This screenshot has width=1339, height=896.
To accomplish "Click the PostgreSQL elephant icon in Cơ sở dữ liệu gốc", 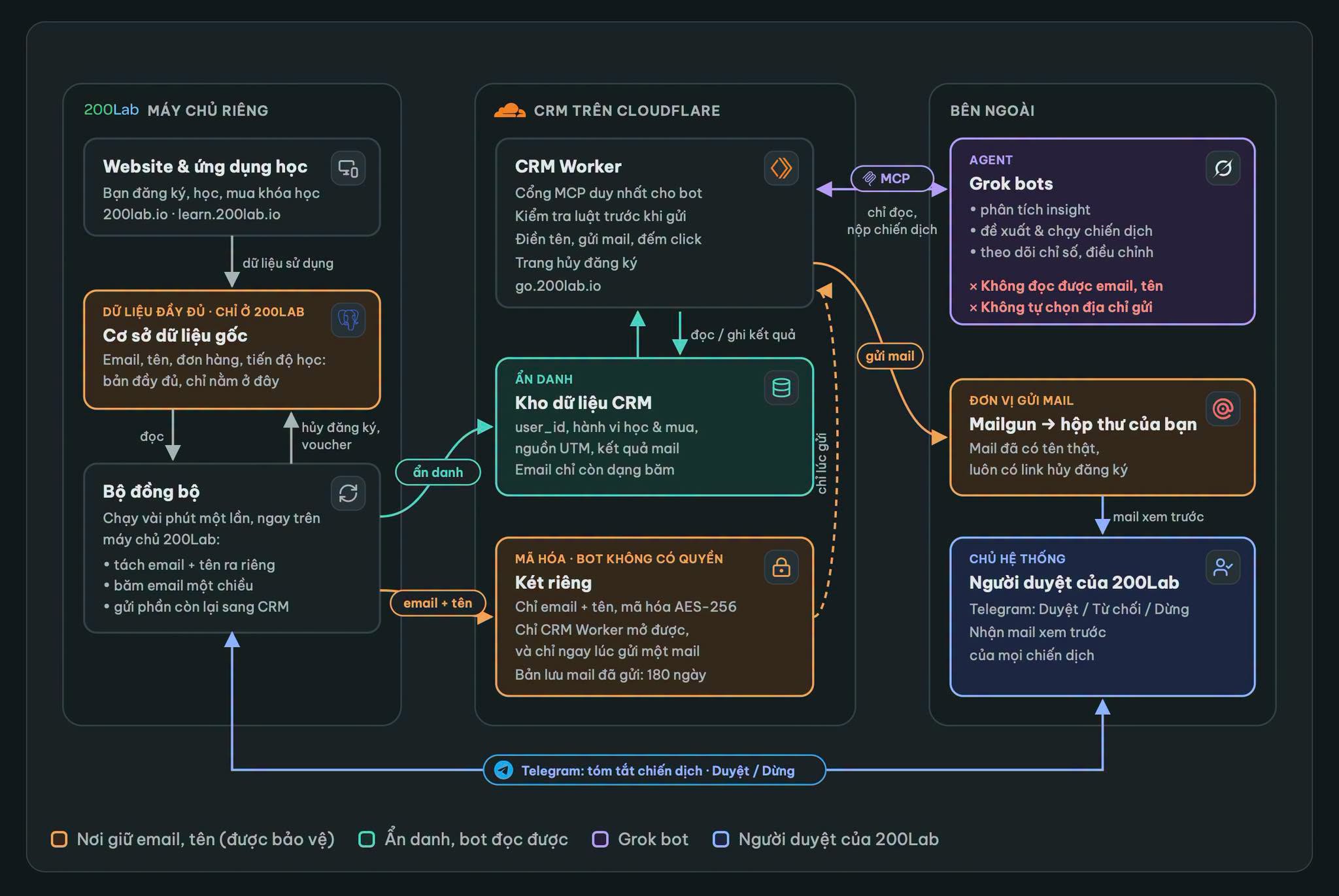I will tap(348, 320).
